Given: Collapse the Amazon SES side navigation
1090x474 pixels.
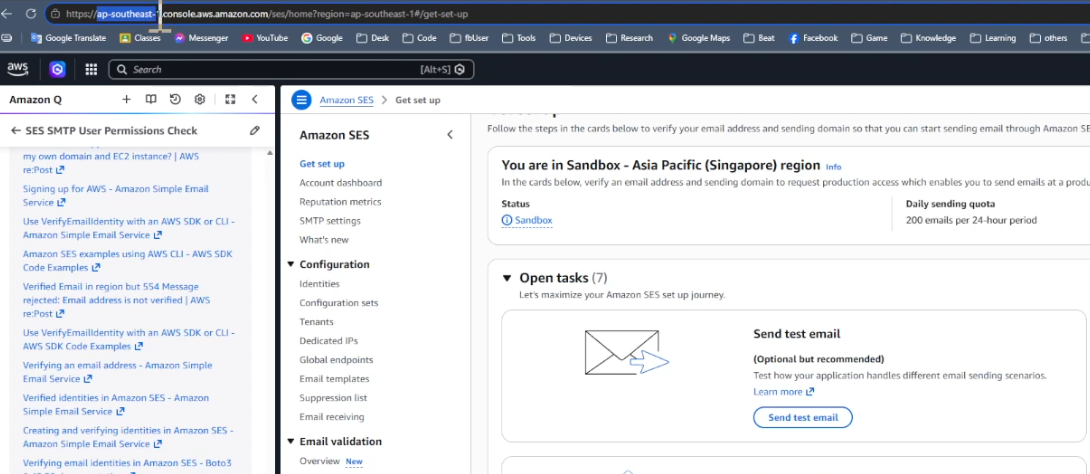Looking at the screenshot, I should 450,135.
